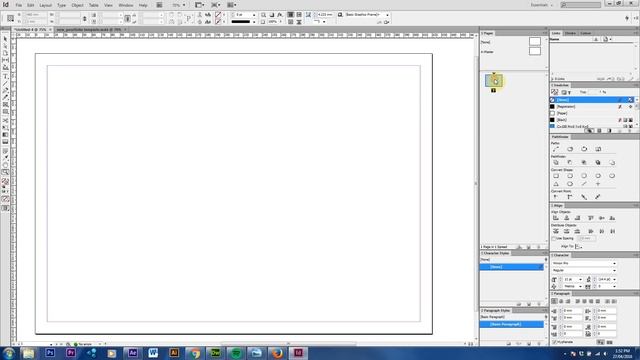
Task: Set paragraph align left
Action: (x=554, y=301)
